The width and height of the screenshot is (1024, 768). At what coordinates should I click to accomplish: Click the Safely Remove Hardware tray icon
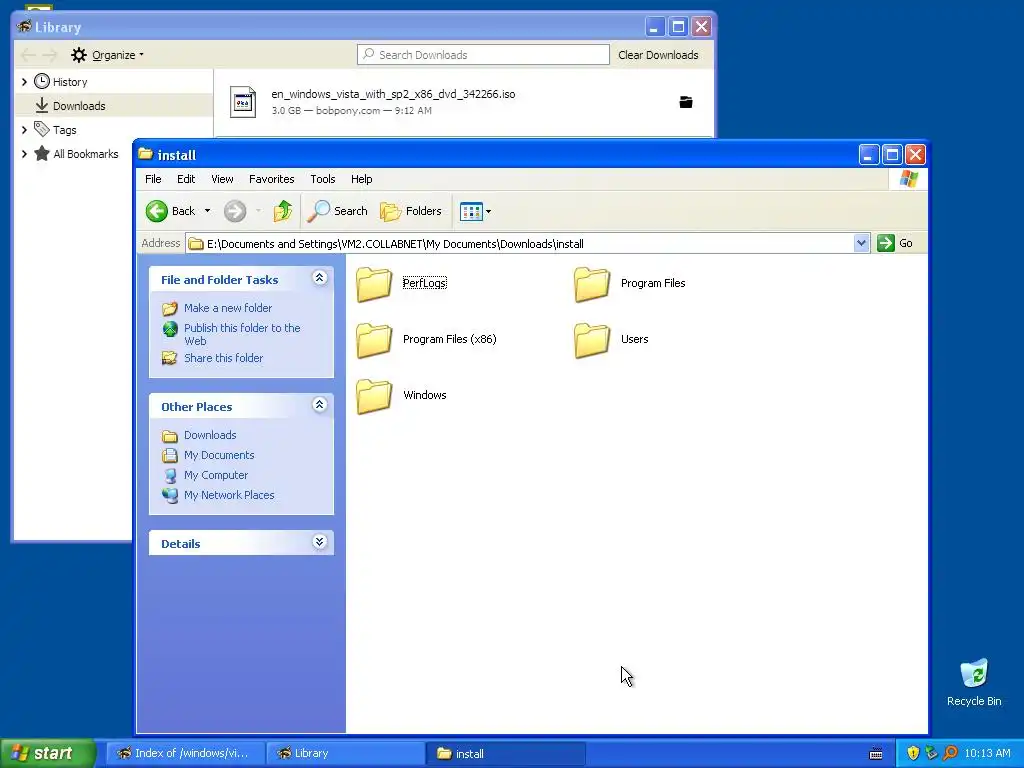click(931, 753)
